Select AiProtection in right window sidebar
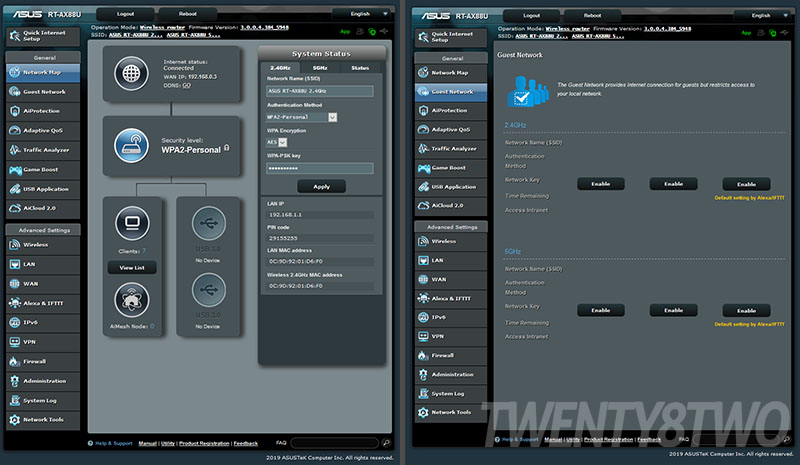This screenshot has width=800, height=465. [451, 111]
